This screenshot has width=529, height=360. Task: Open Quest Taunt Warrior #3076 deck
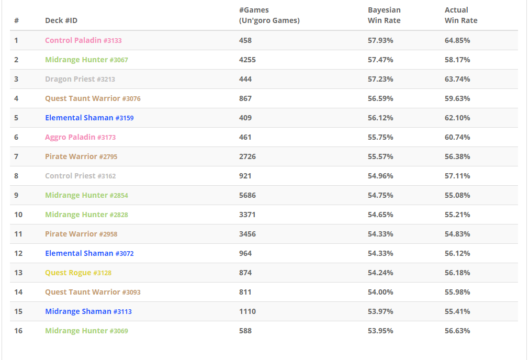(93, 99)
